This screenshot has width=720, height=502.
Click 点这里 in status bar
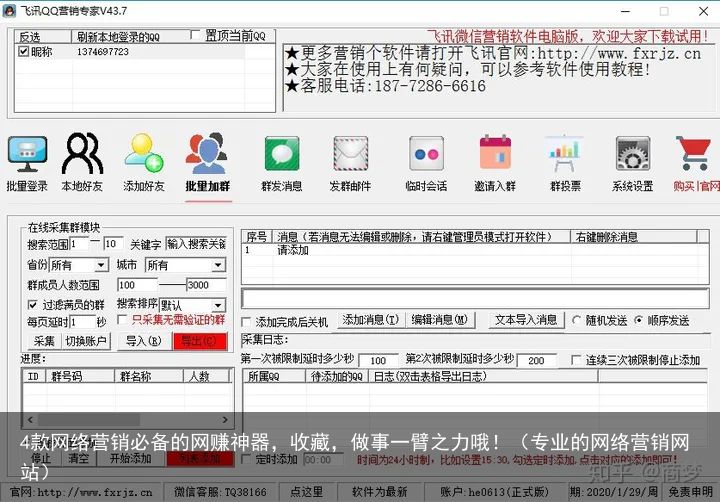click(307, 492)
